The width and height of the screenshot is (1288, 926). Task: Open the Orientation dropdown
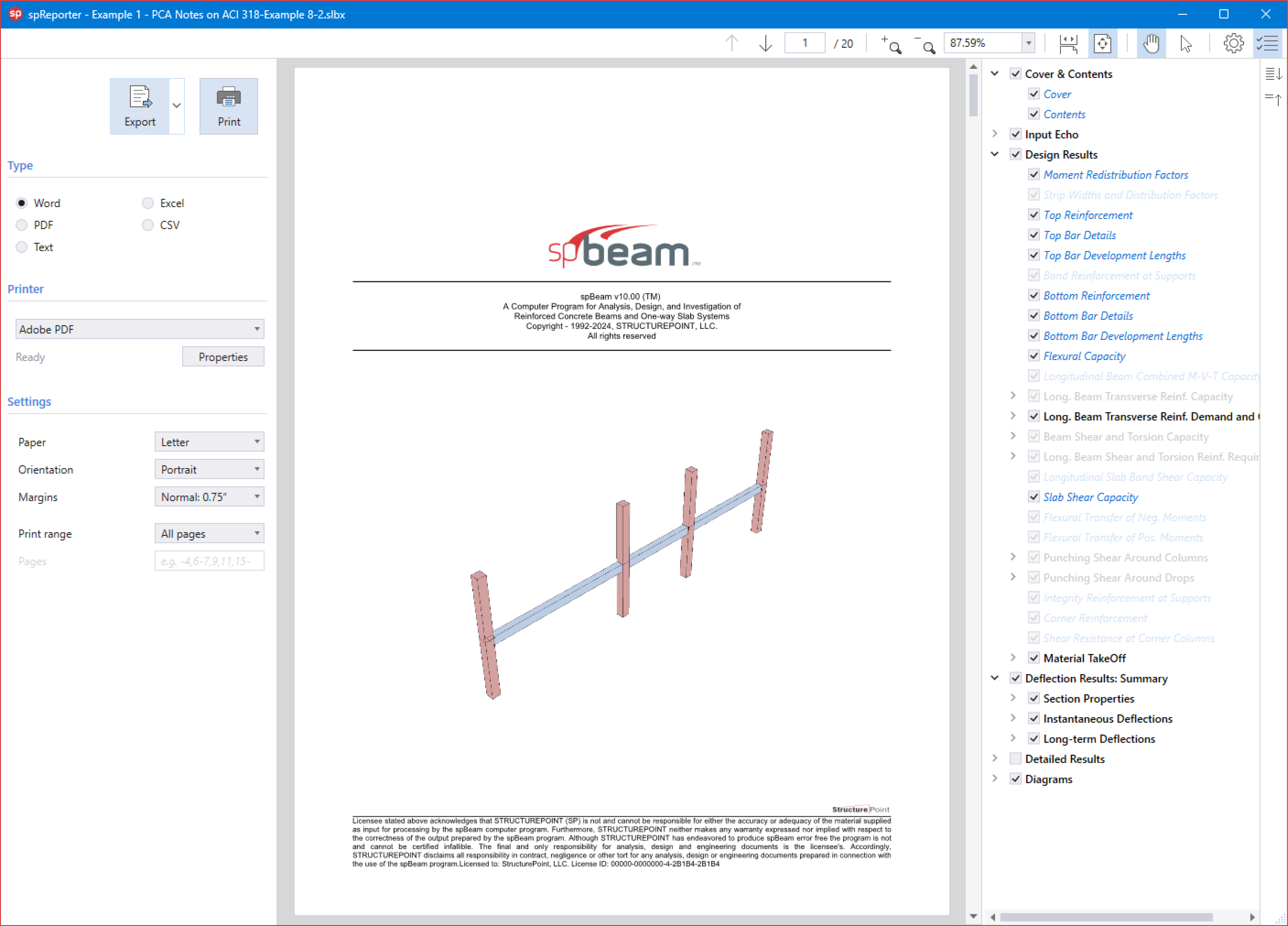click(209, 469)
